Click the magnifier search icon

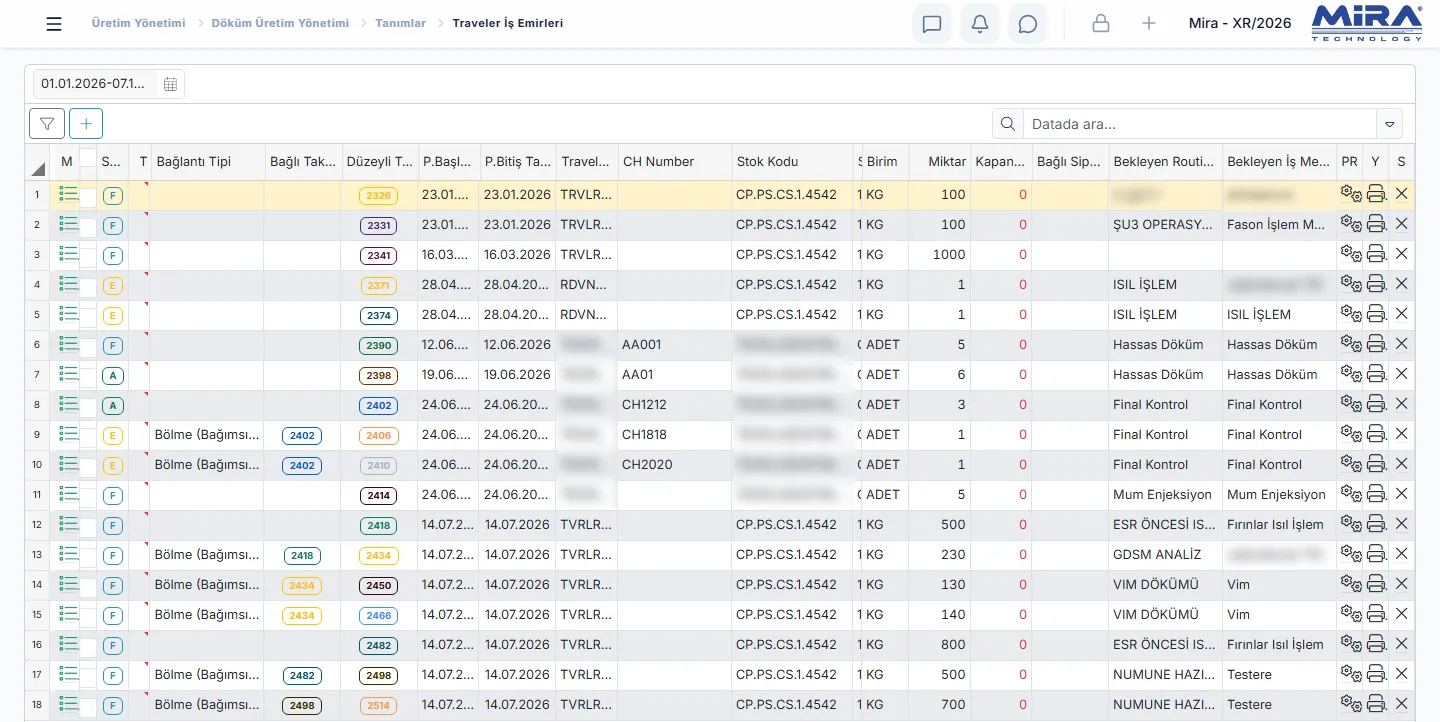pyautogui.click(x=1007, y=124)
